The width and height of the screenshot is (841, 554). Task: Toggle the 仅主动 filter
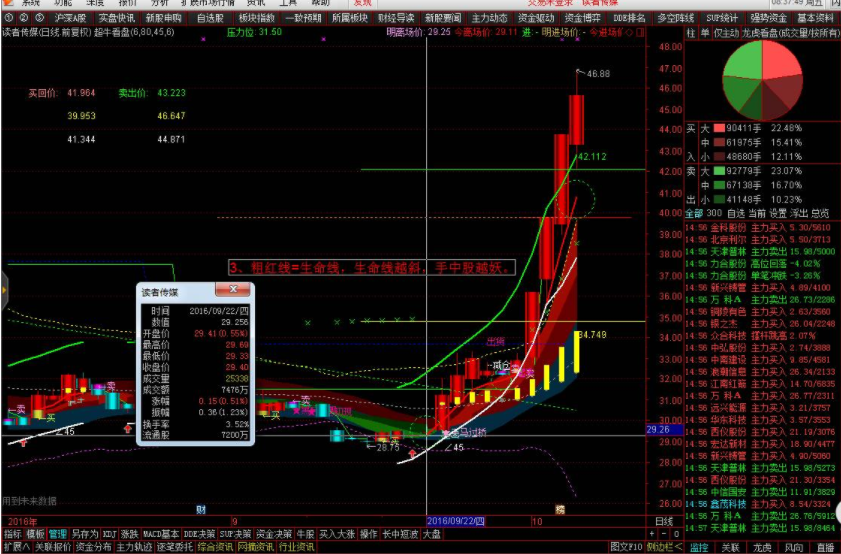[x=726, y=33]
